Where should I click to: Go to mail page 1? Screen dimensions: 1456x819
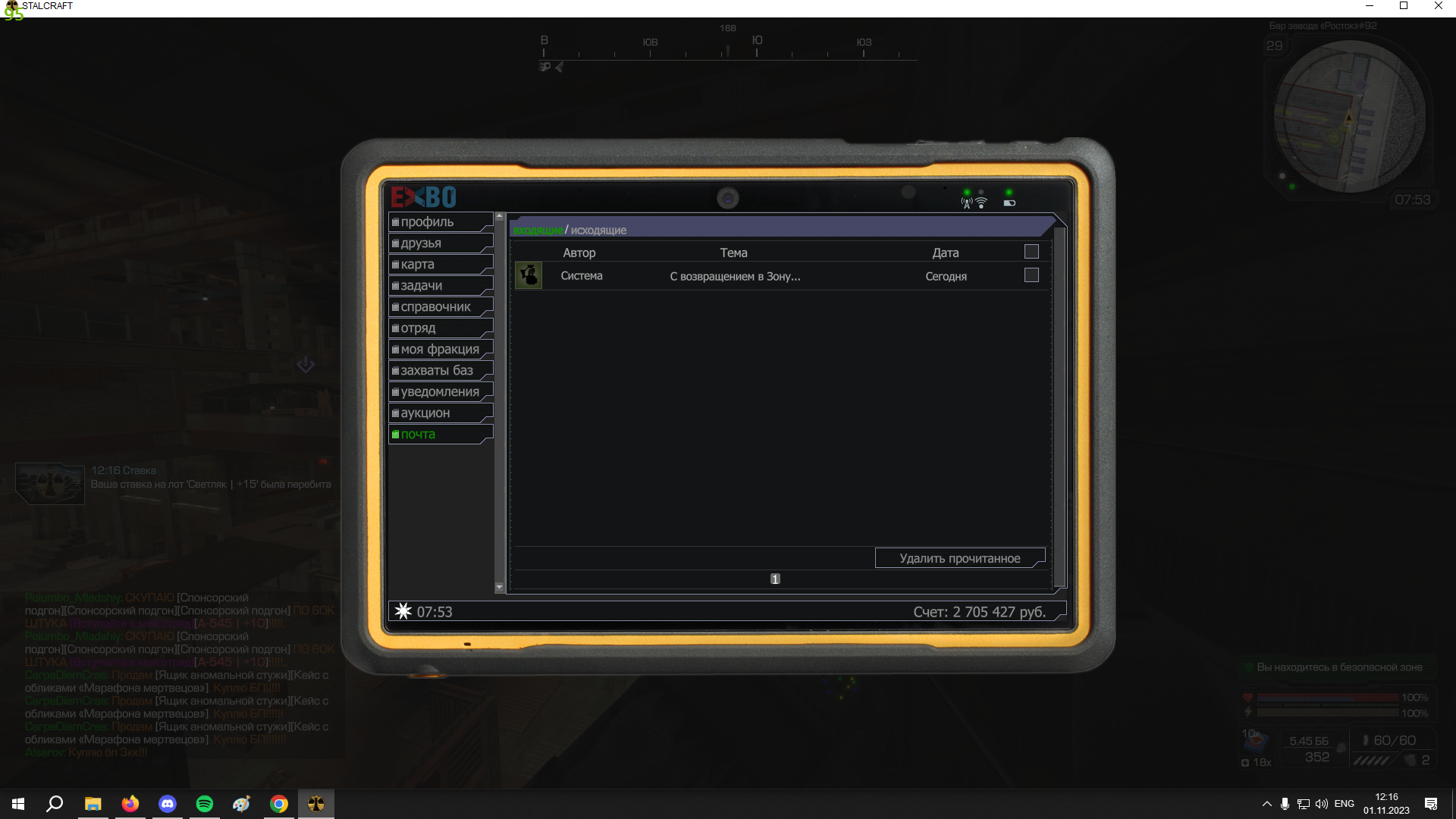[x=775, y=579]
